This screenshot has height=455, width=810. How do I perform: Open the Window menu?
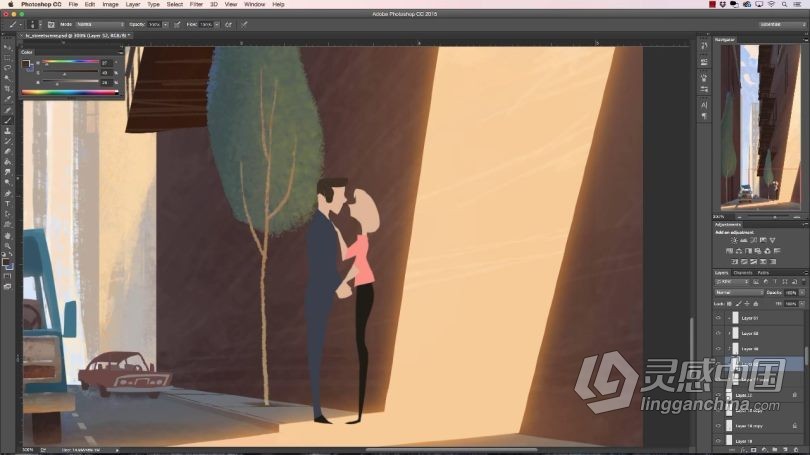pos(254,4)
